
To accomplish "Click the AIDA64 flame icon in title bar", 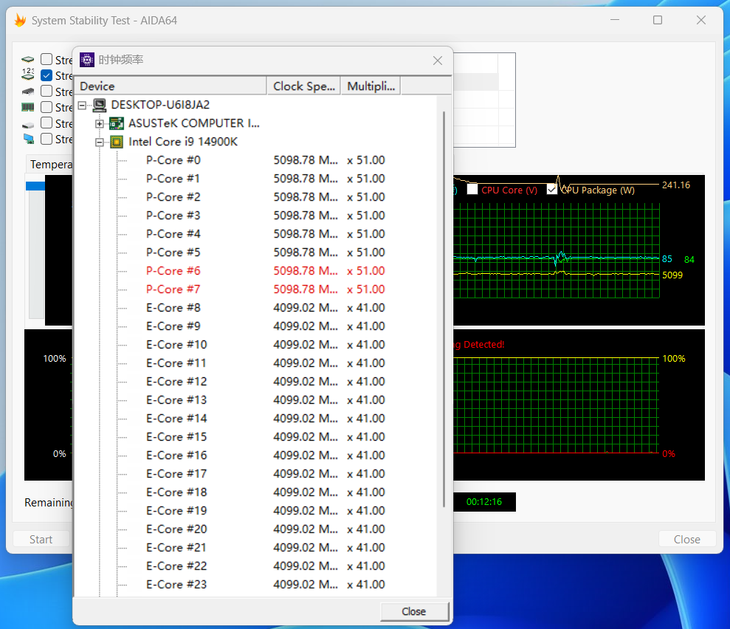I will 19,20.
